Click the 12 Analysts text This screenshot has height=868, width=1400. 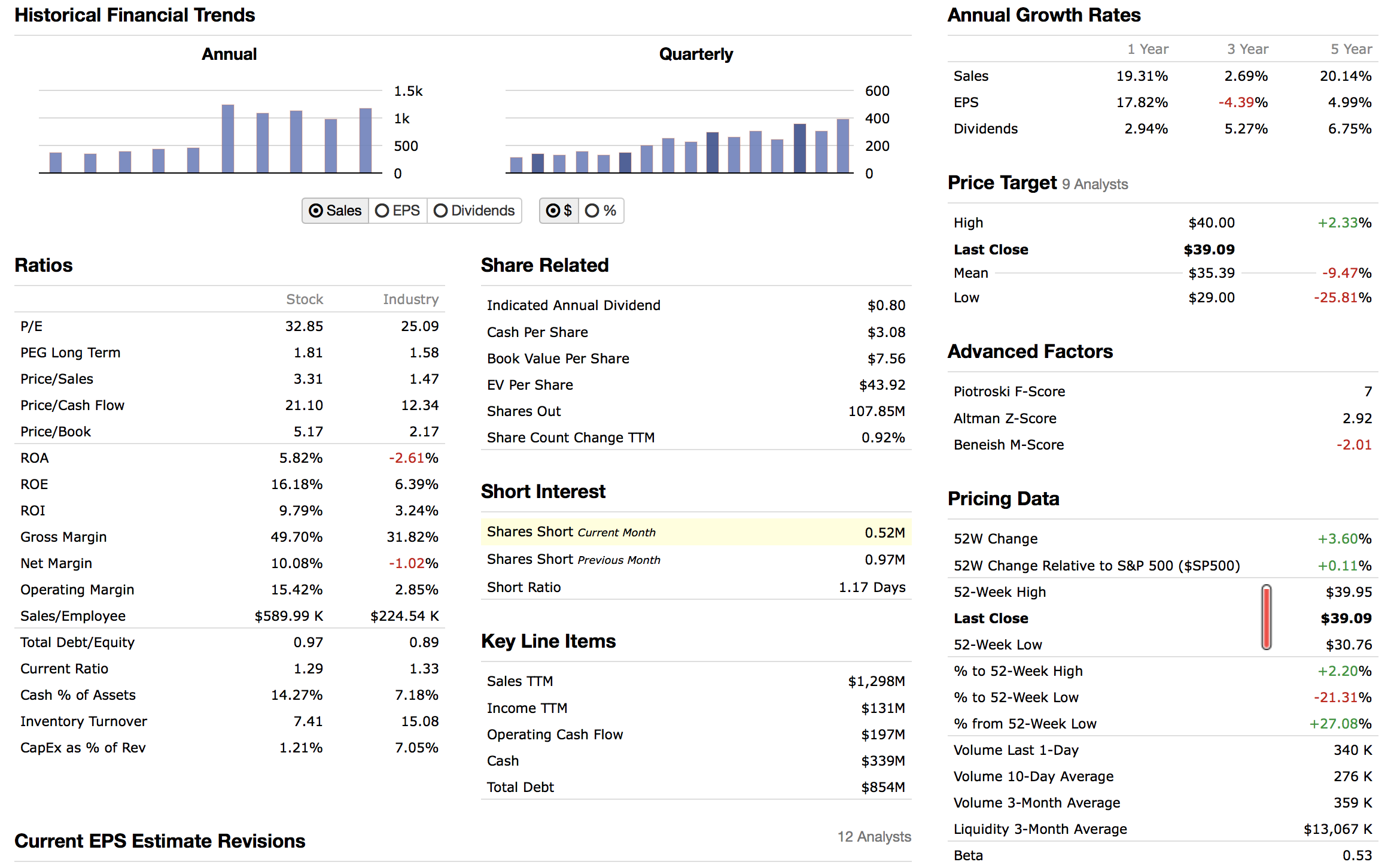tap(874, 836)
